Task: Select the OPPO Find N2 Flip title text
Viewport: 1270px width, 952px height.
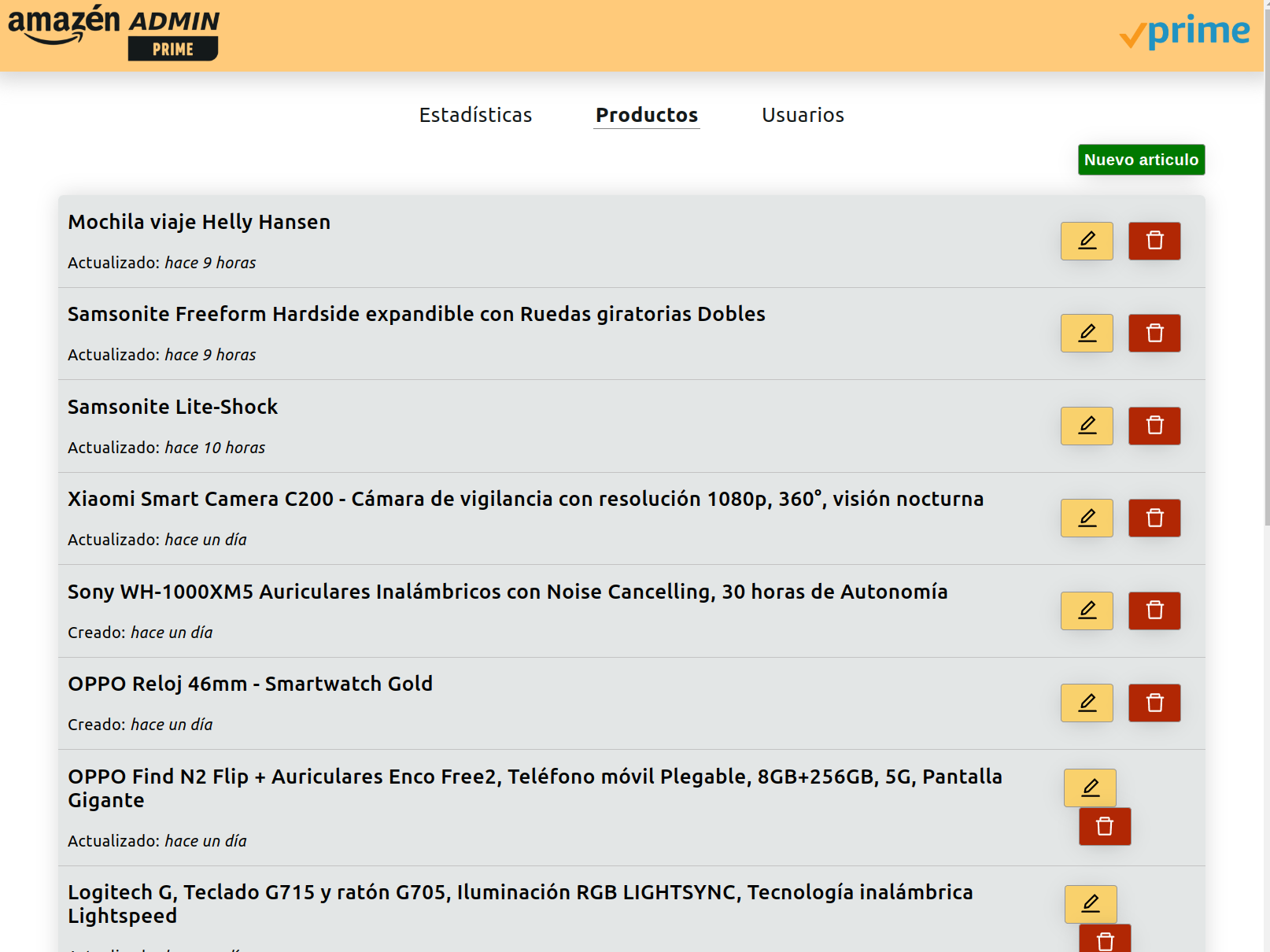Action: pos(535,788)
